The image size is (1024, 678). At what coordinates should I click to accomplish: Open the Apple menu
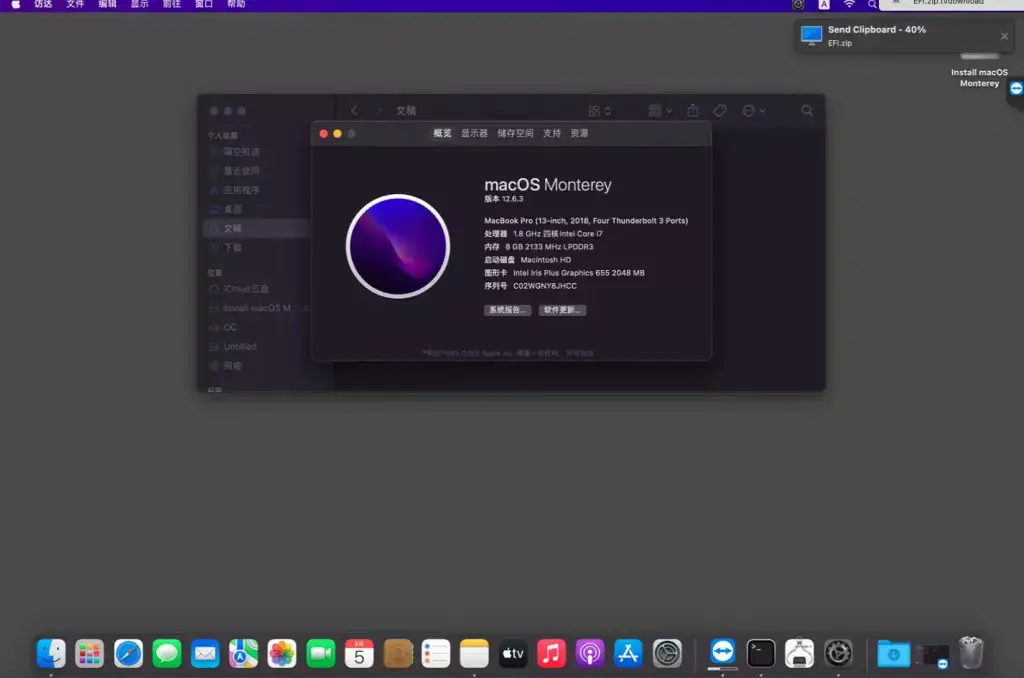point(16,4)
